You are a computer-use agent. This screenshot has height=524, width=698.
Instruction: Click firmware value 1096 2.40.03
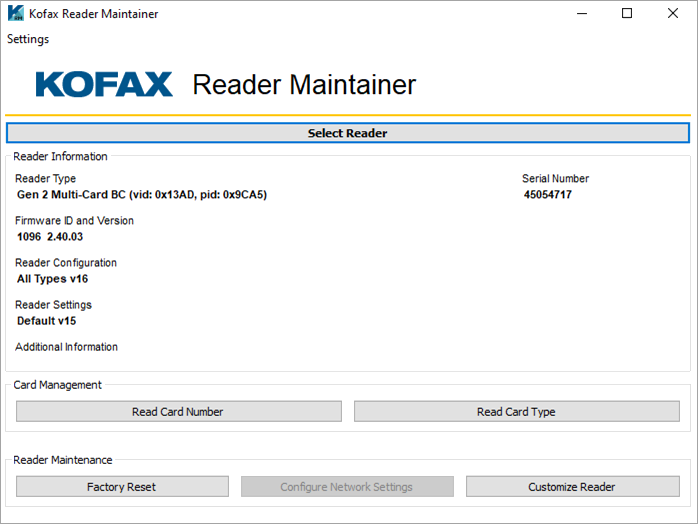(x=50, y=236)
